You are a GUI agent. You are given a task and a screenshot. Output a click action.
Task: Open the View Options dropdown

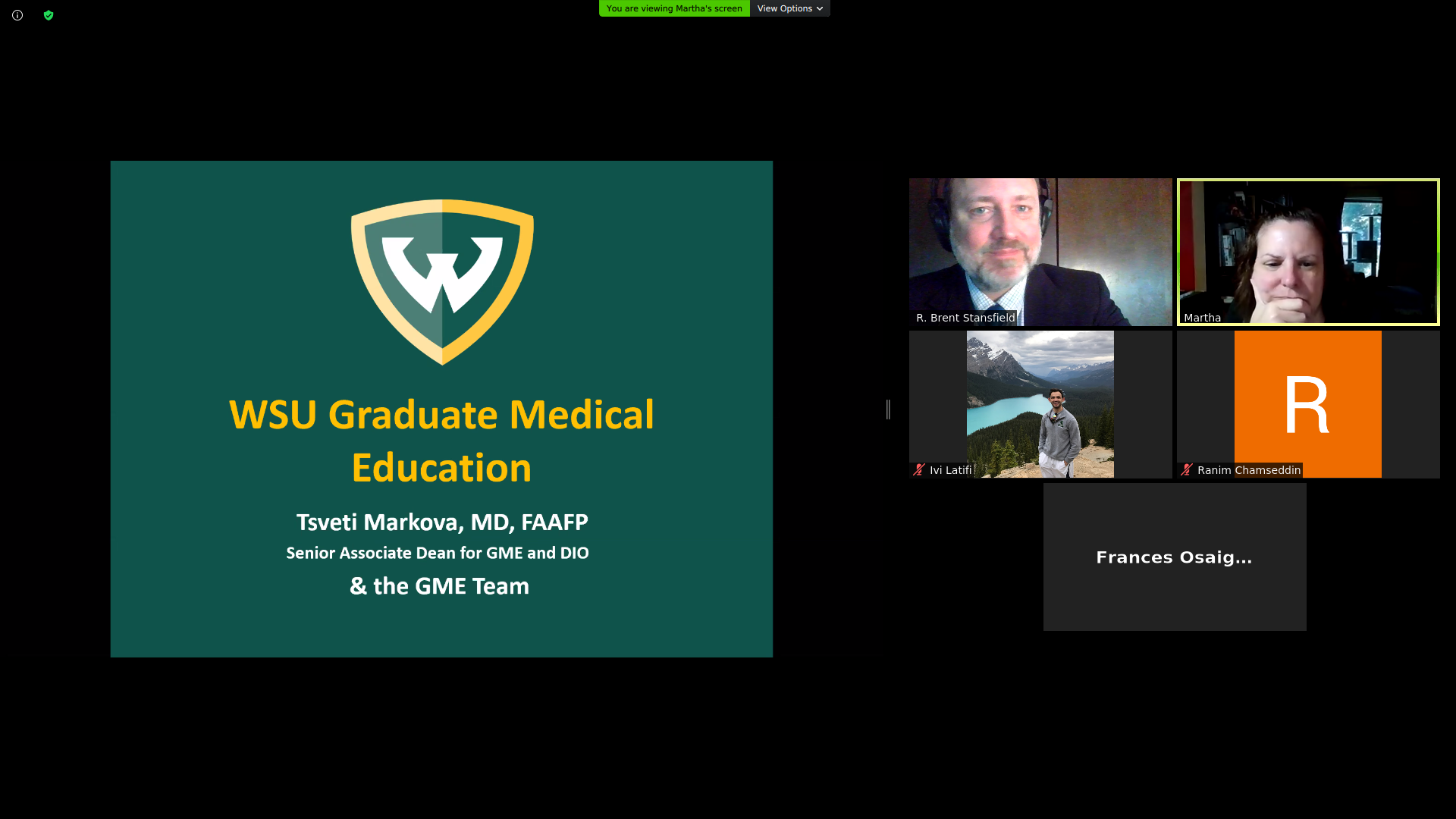(x=789, y=8)
